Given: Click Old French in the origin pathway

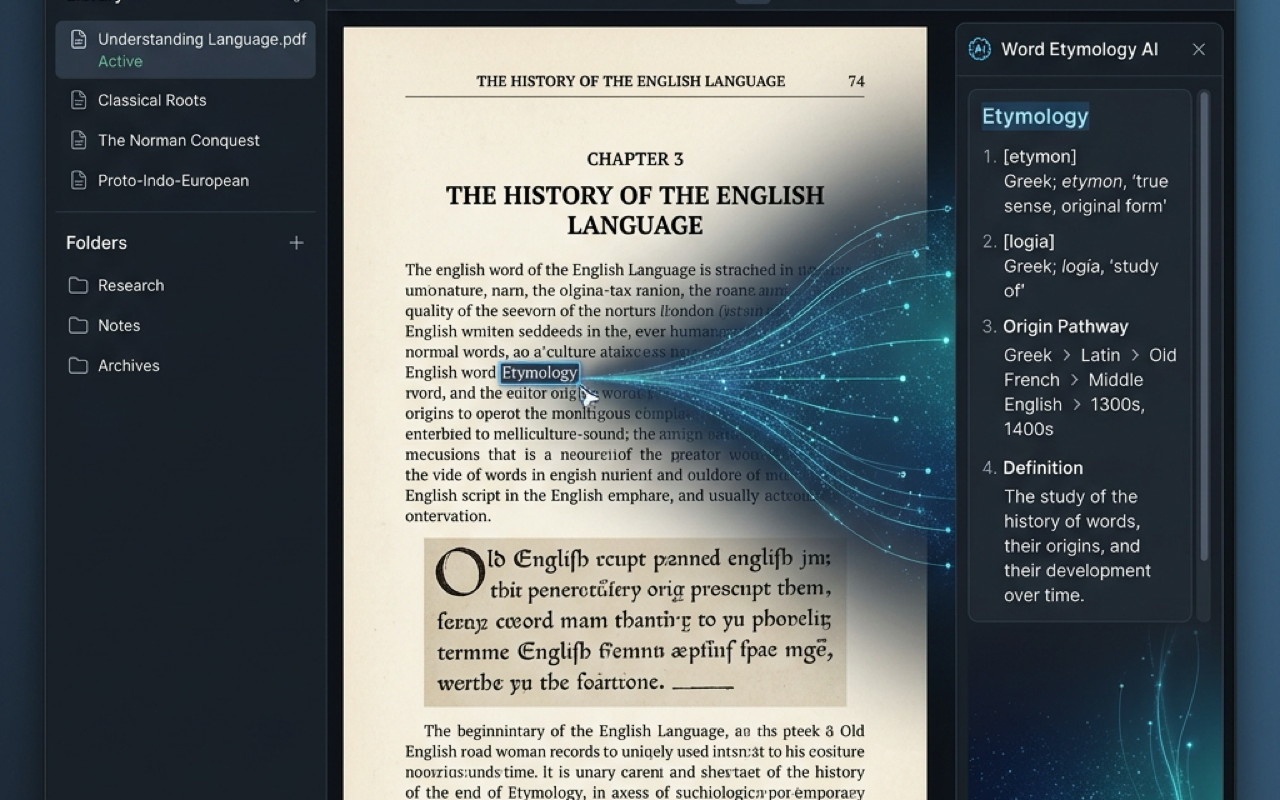Looking at the screenshot, I should click(x=1090, y=367).
